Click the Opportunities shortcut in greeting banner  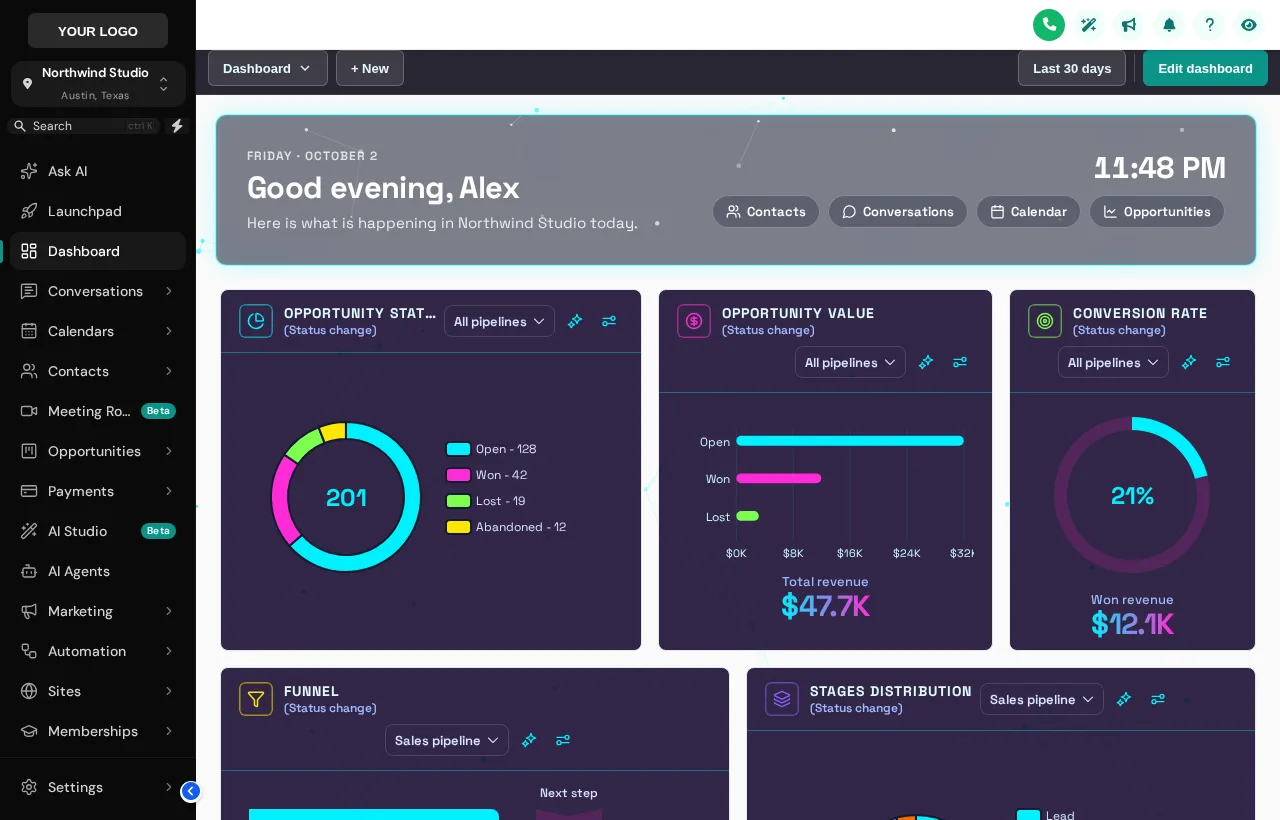(x=1157, y=211)
